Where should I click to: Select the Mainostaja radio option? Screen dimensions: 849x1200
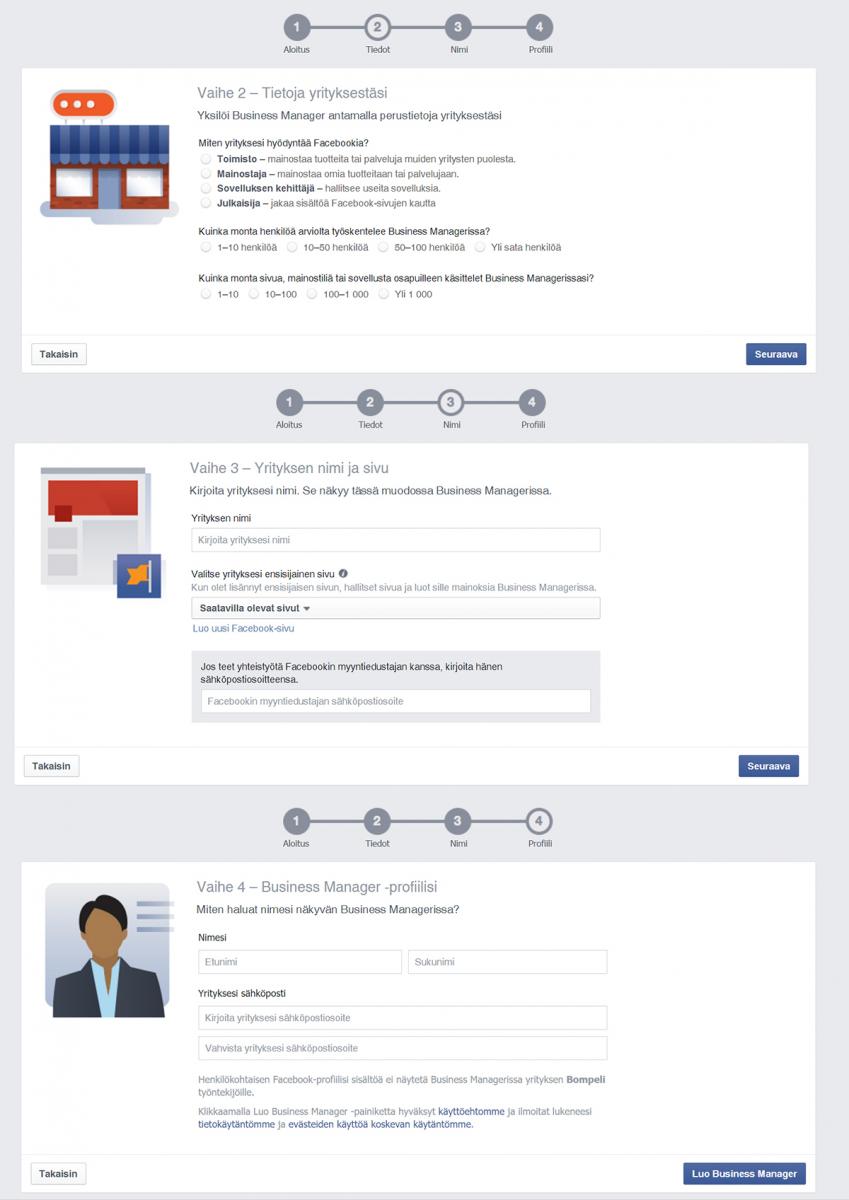205,174
